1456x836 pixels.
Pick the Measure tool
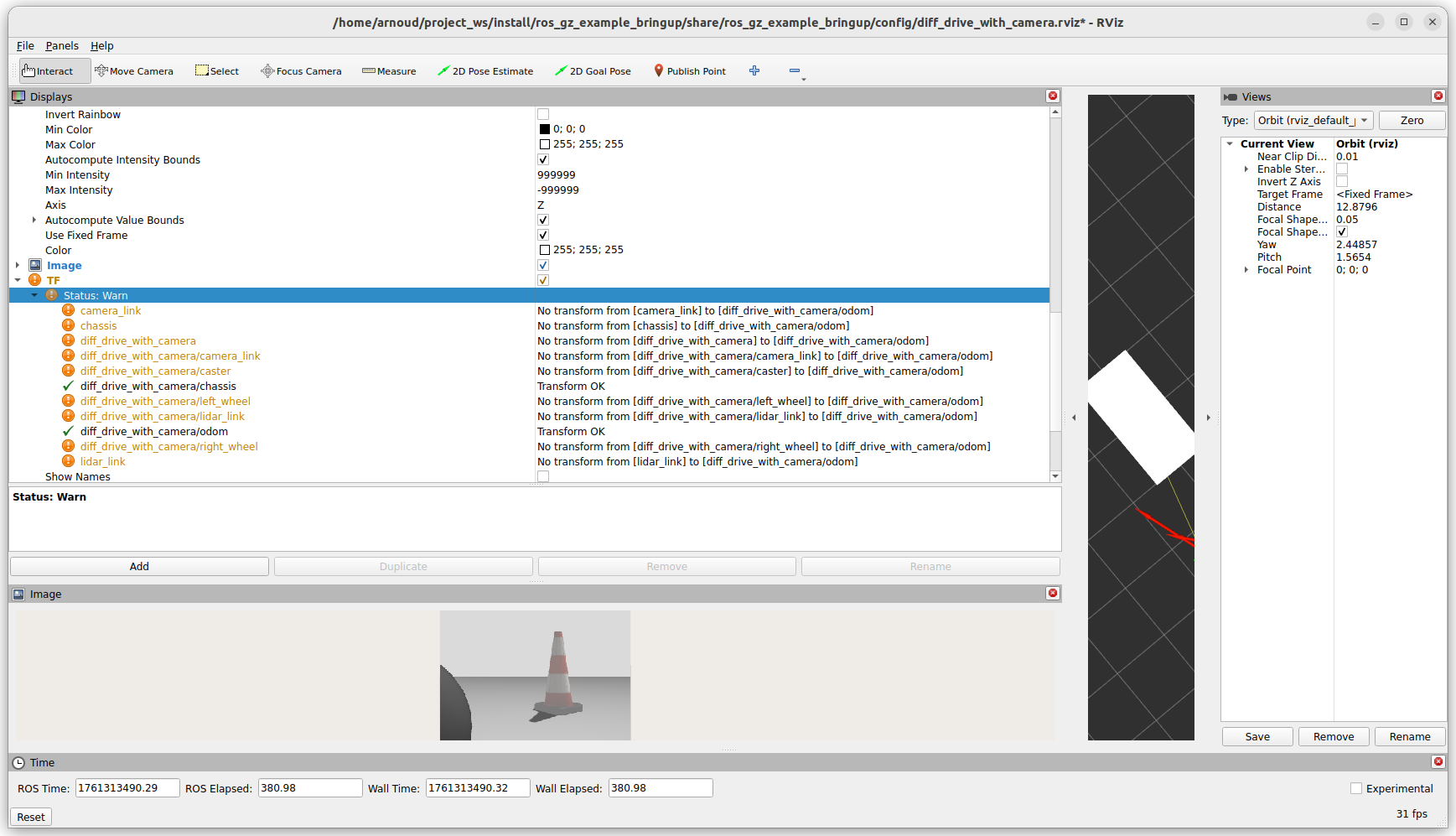tap(389, 71)
